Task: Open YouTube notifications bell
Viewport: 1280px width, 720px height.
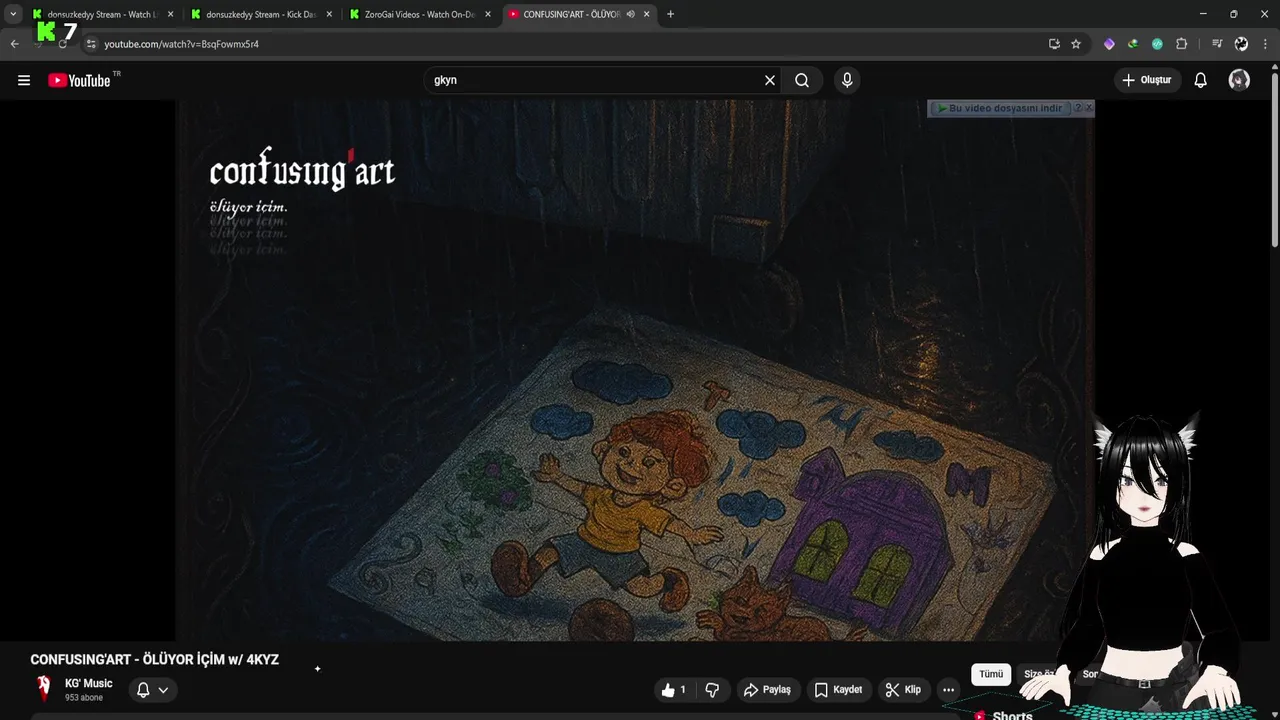Action: point(1201,80)
